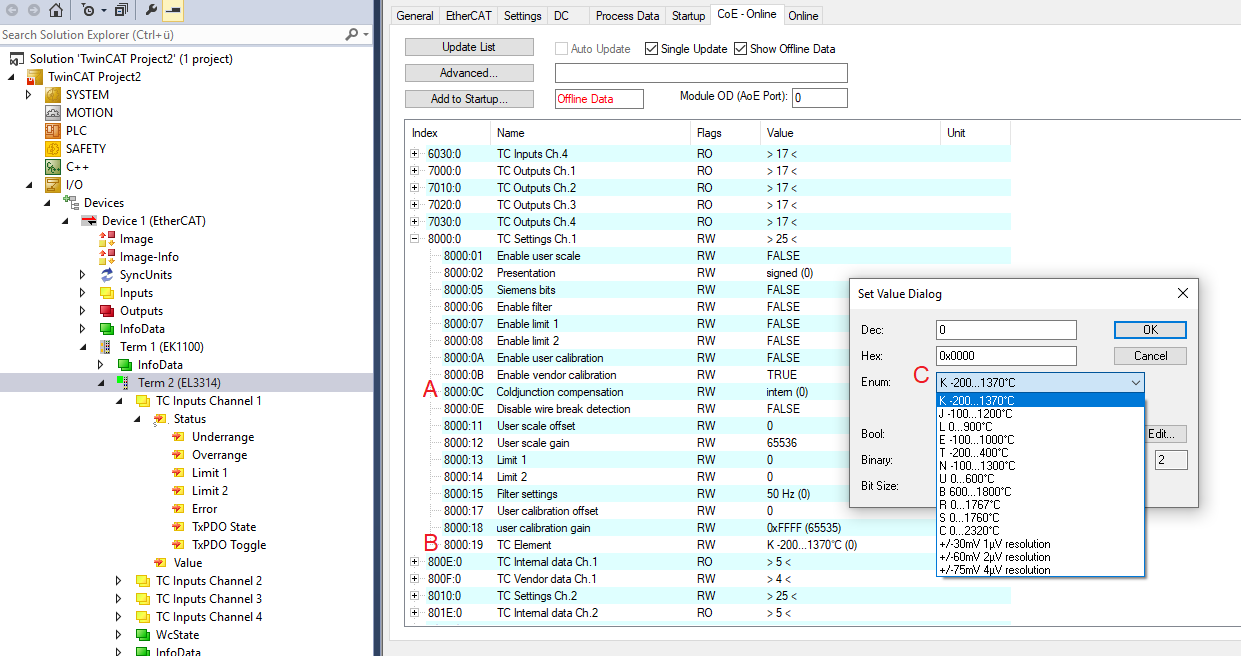Select the MOTION node icon
Screen dimensions: 1241x656
[x=53, y=113]
